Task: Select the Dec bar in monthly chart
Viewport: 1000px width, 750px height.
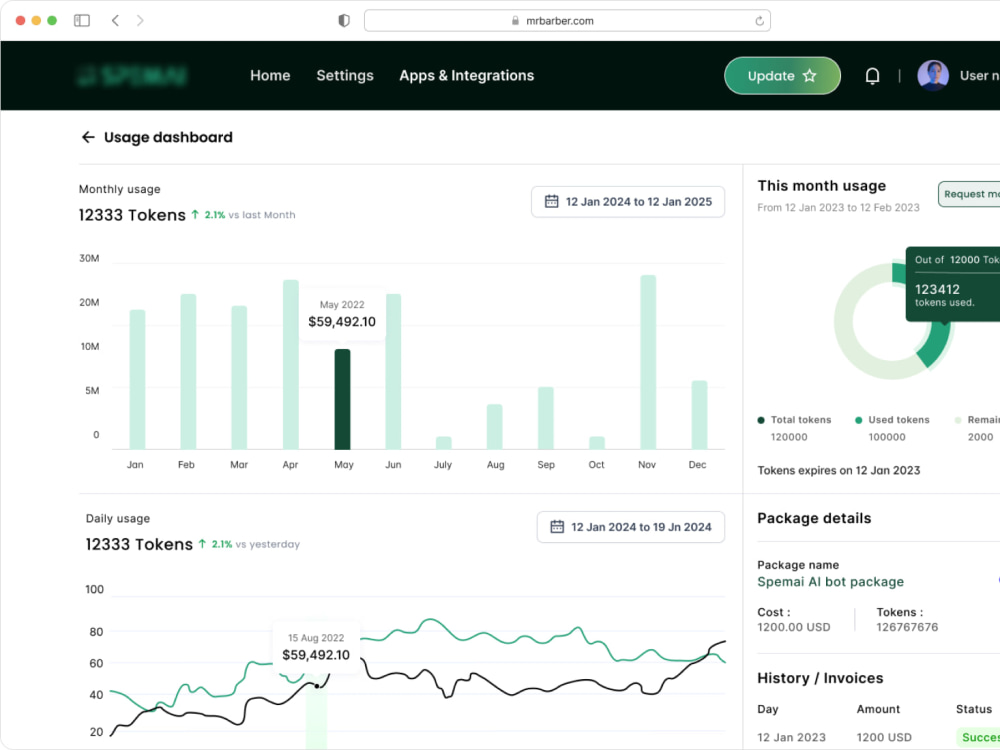Action: [x=700, y=415]
